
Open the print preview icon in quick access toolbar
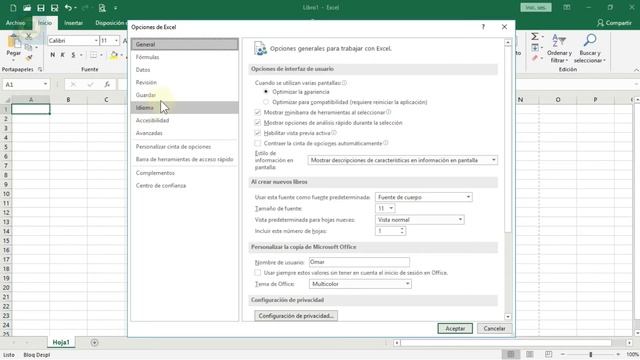[x=102, y=8]
